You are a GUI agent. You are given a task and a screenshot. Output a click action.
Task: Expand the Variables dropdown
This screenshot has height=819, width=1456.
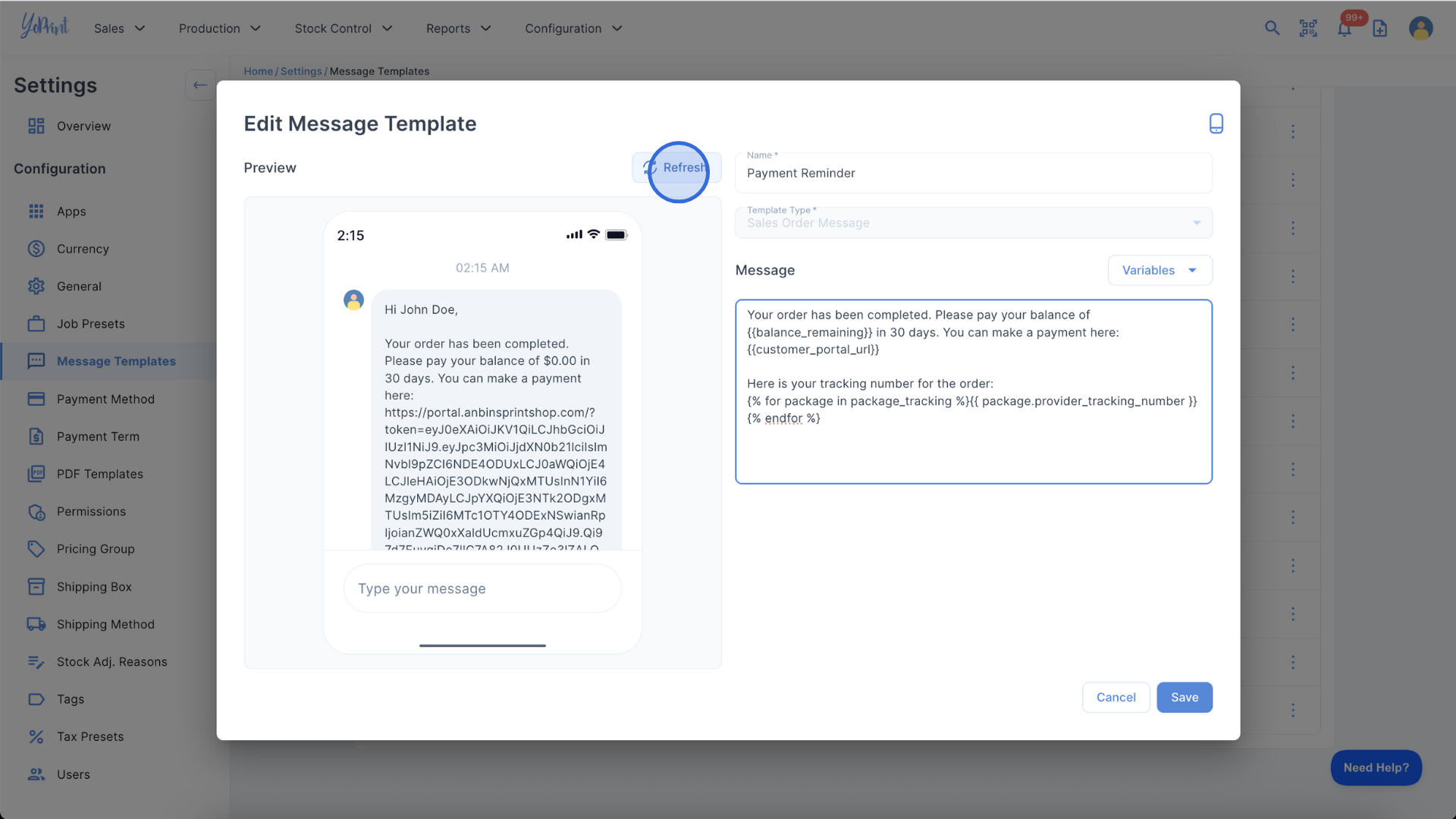1159,270
